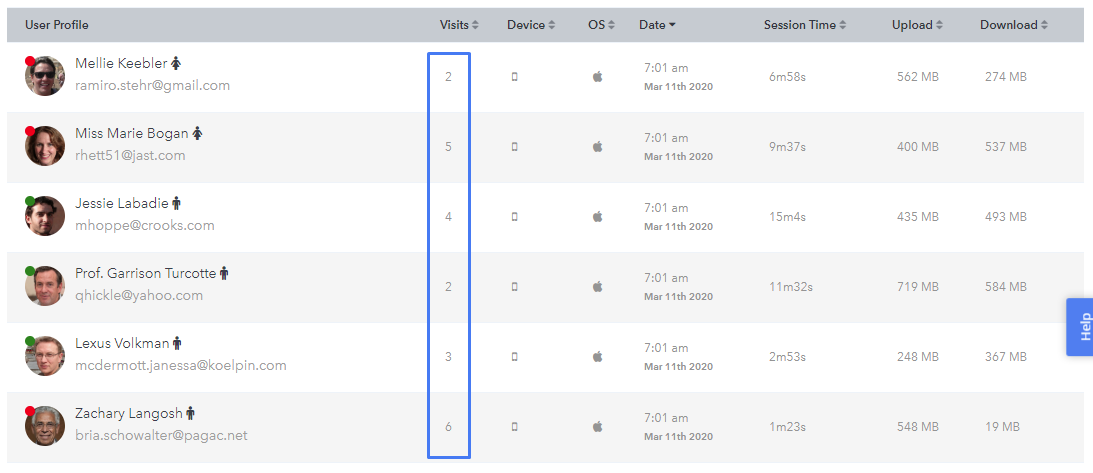
Task: Sort by the OS column header
Action: coord(602,25)
